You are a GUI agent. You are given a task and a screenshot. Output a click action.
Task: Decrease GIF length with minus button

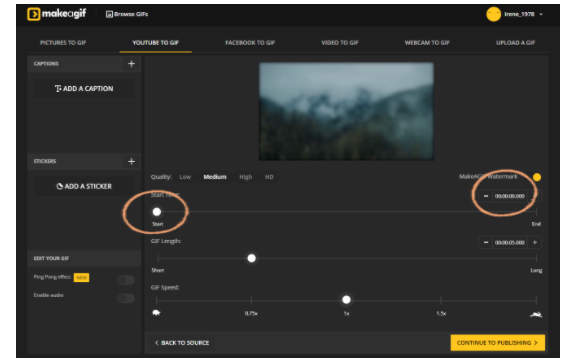486,242
